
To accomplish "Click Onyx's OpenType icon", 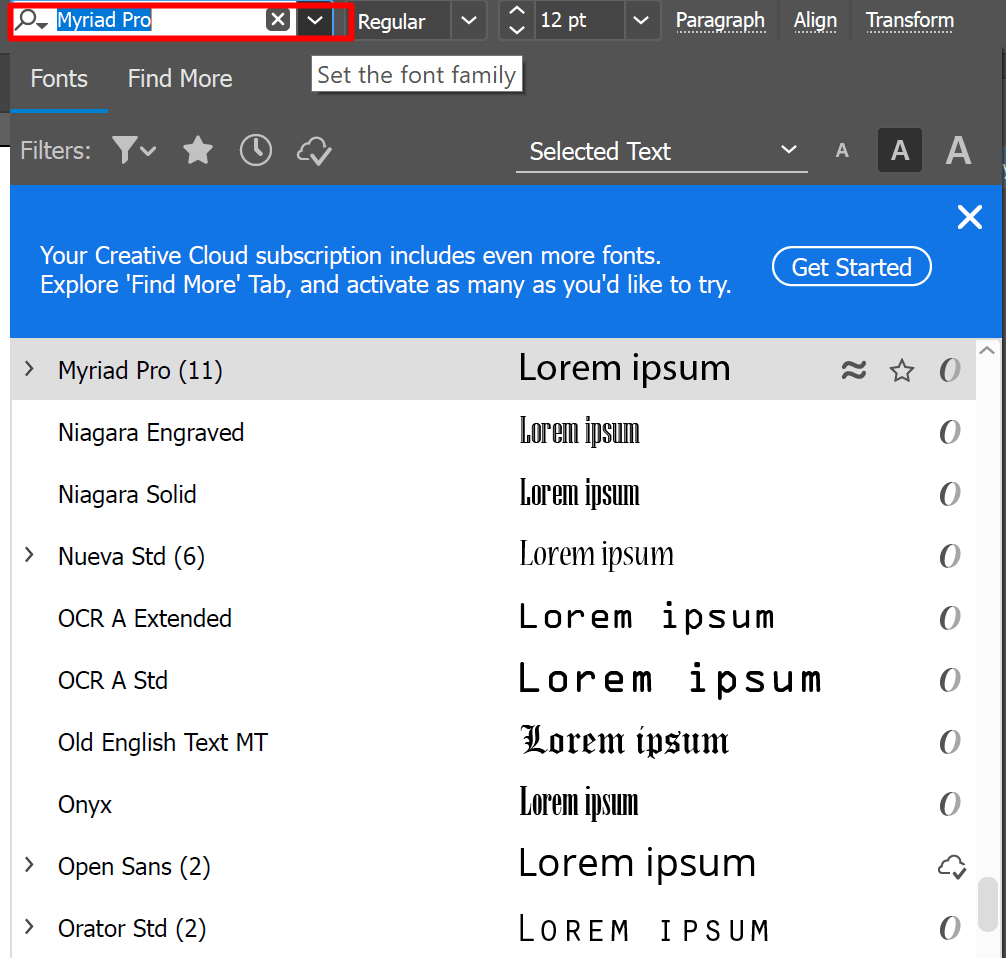I will coord(950,804).
